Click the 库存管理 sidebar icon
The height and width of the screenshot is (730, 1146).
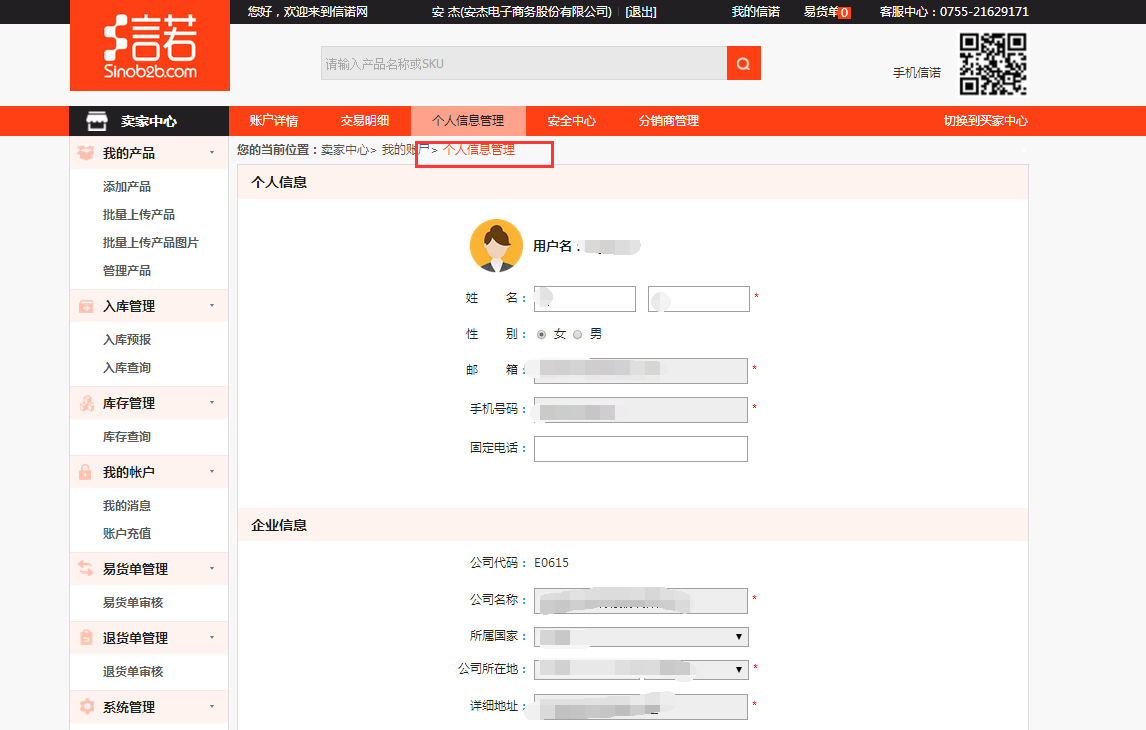click(x=86, y=403)
